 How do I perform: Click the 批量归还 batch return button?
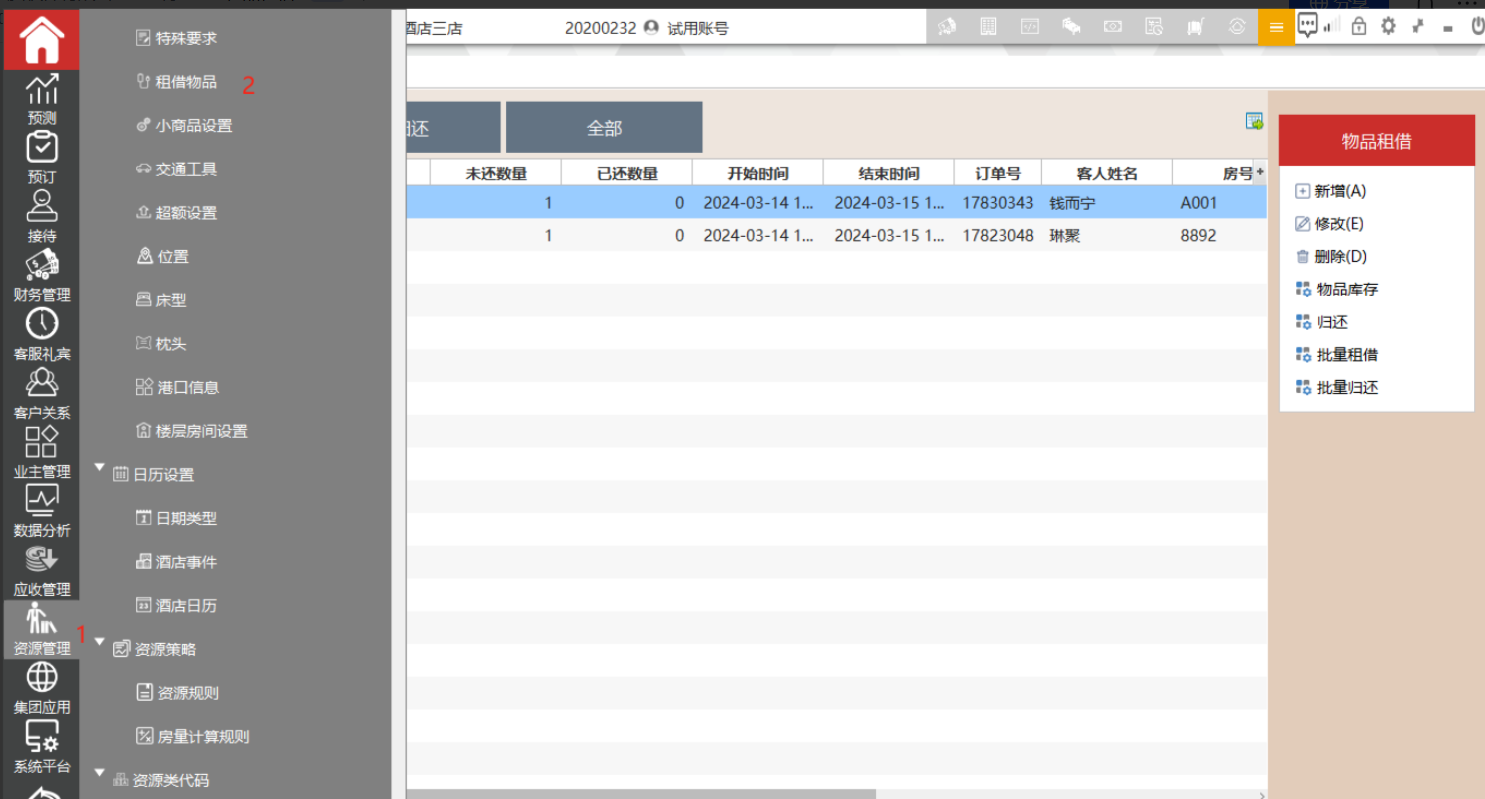(x=1347, y=387)
